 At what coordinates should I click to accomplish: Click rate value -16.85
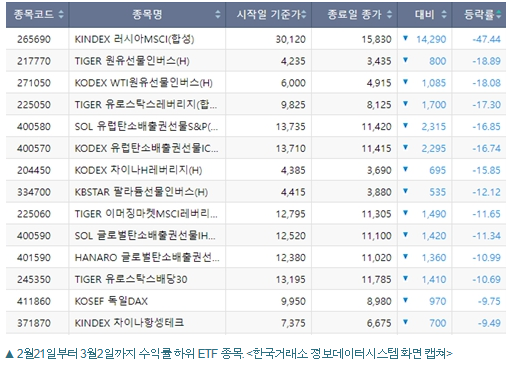(487, 126)
